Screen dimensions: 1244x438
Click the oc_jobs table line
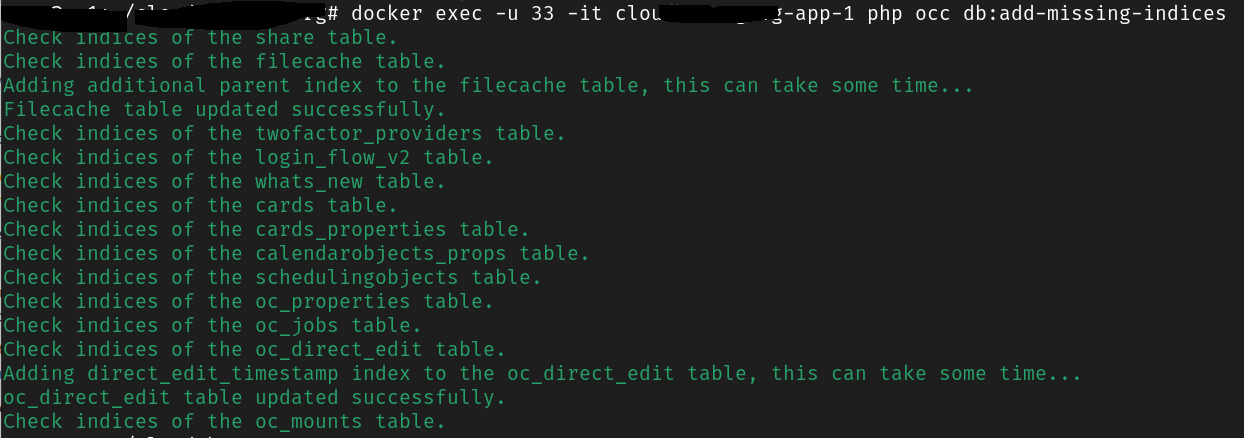click(x=212, y=326)
